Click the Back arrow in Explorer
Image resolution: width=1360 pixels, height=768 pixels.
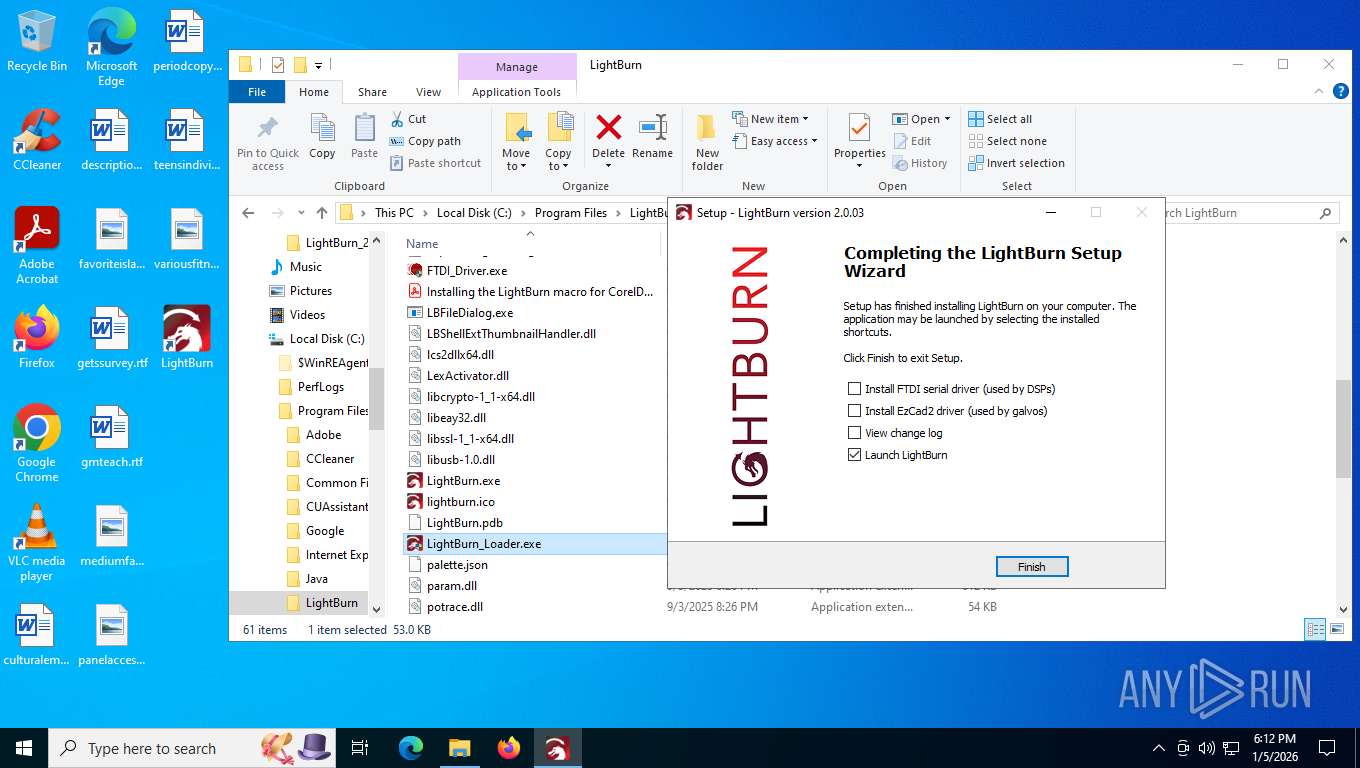click(x=248, y=213)
